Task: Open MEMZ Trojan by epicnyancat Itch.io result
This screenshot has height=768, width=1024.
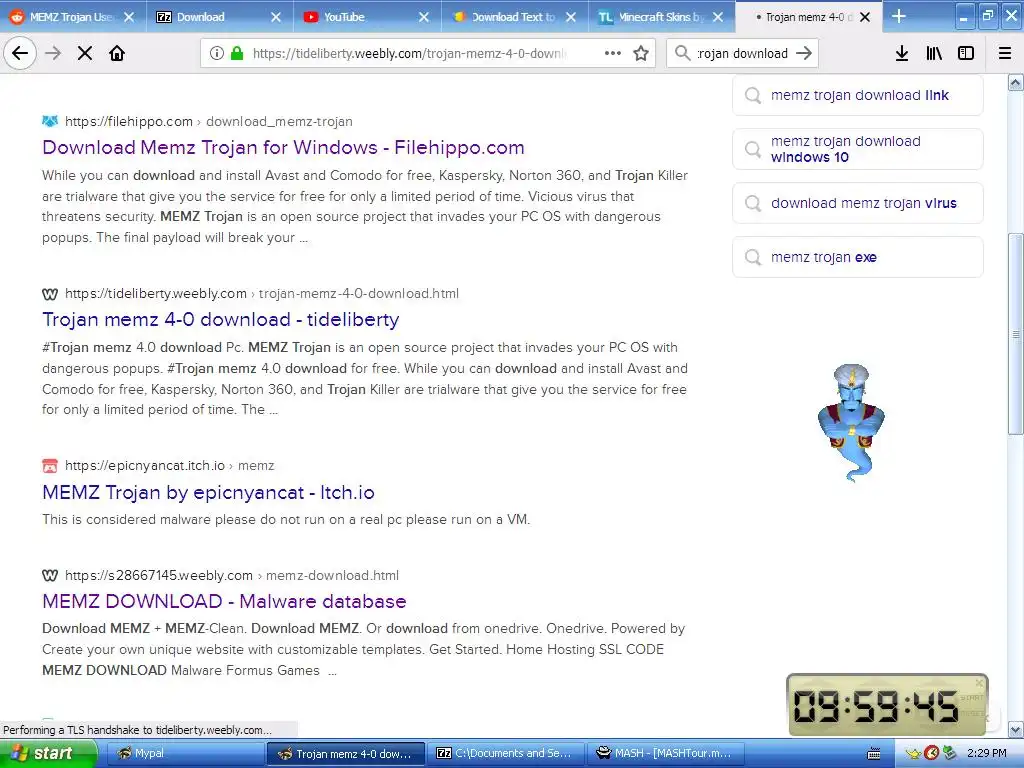Action: pos(208,492)
